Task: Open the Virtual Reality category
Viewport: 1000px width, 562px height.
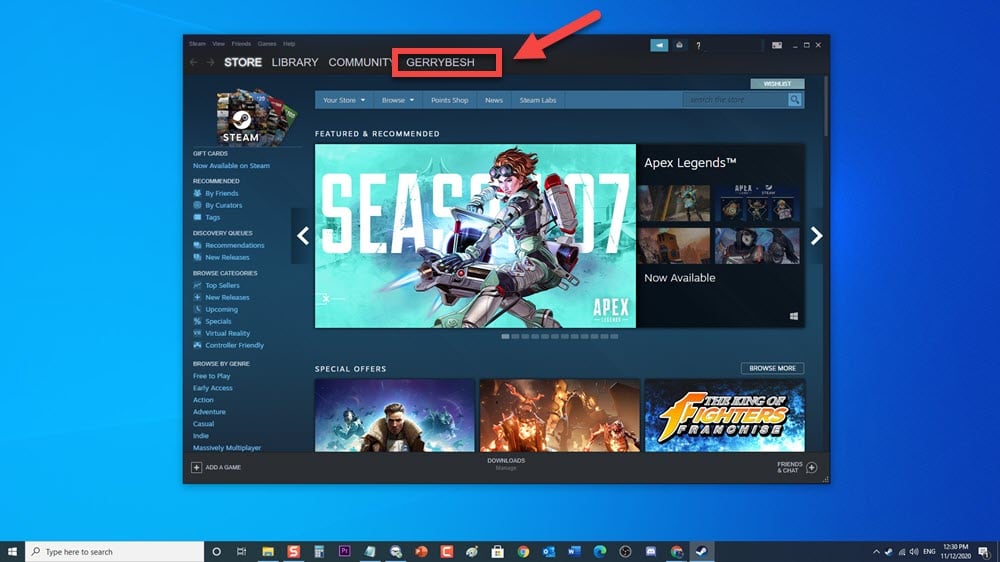Action: (x=227, y=333)
